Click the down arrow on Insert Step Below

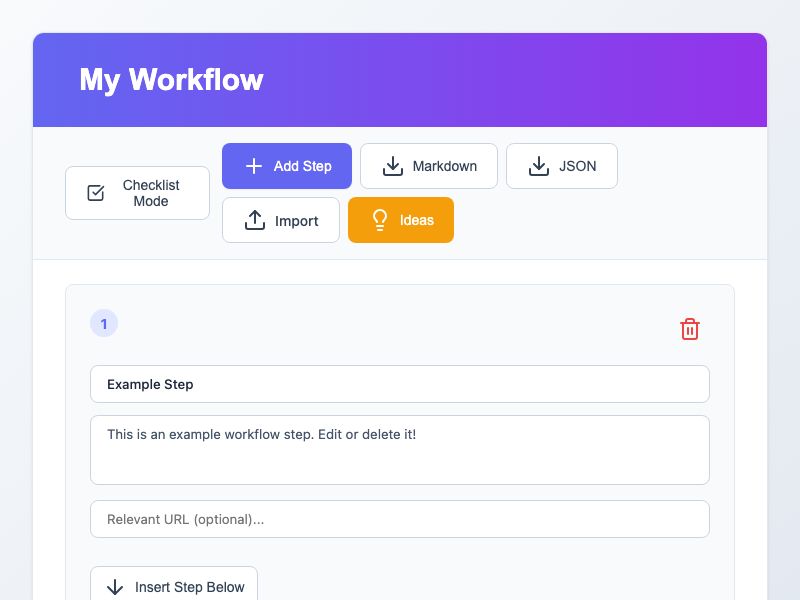click(114, 587)
